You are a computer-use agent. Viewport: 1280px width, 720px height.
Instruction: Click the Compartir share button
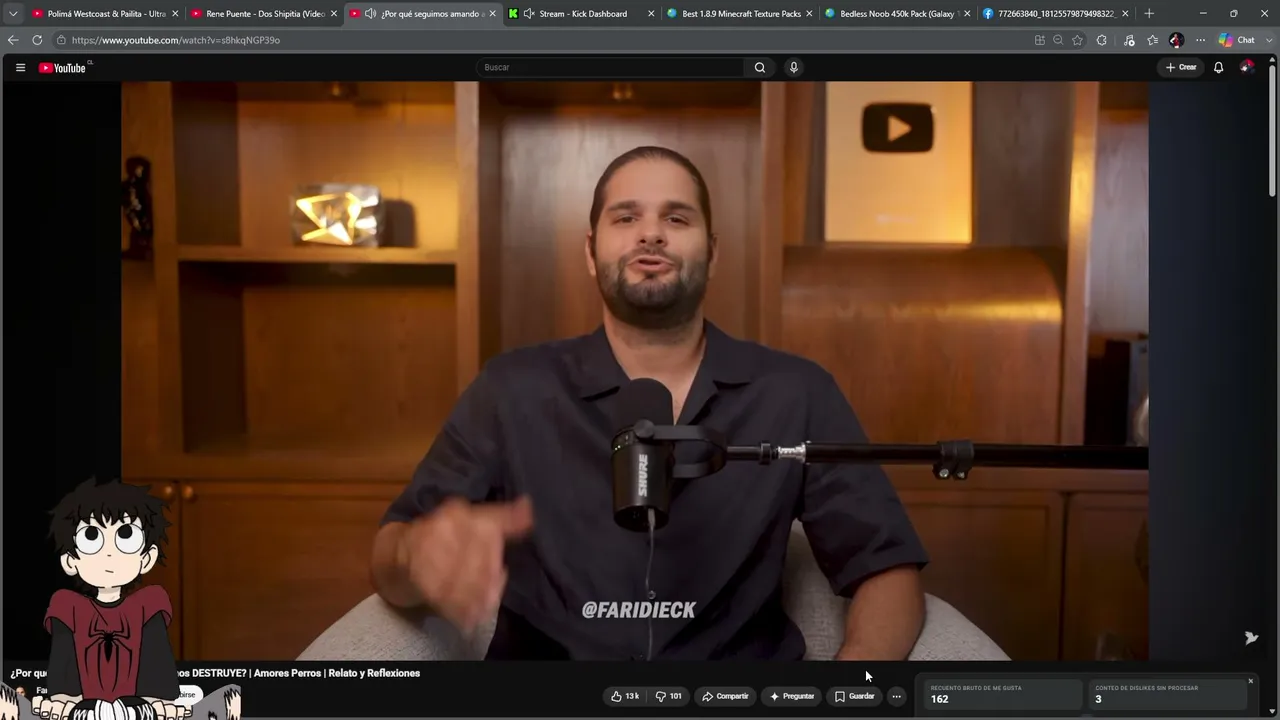pos(725,696)
